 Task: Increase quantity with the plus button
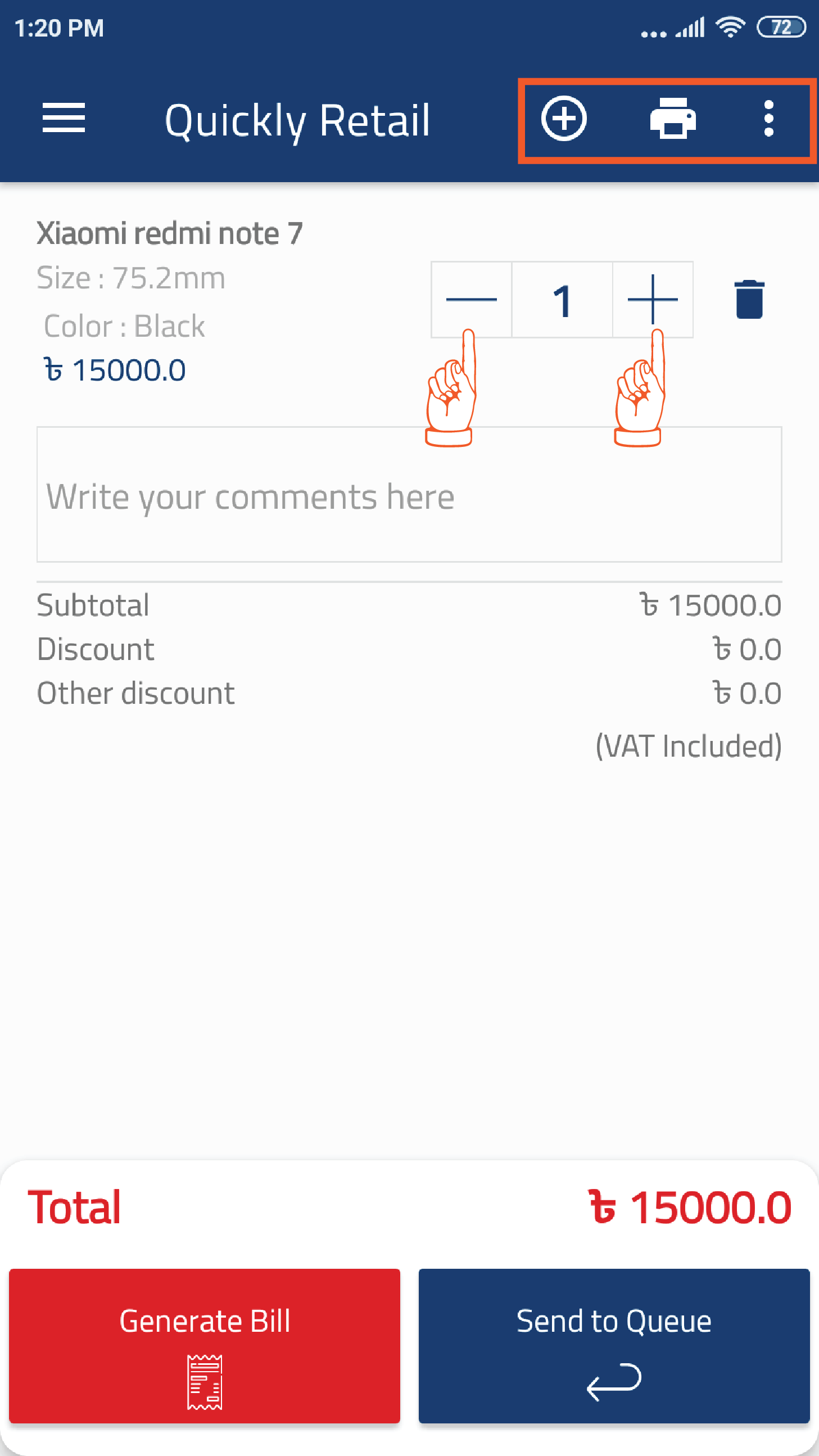point(653,300)
